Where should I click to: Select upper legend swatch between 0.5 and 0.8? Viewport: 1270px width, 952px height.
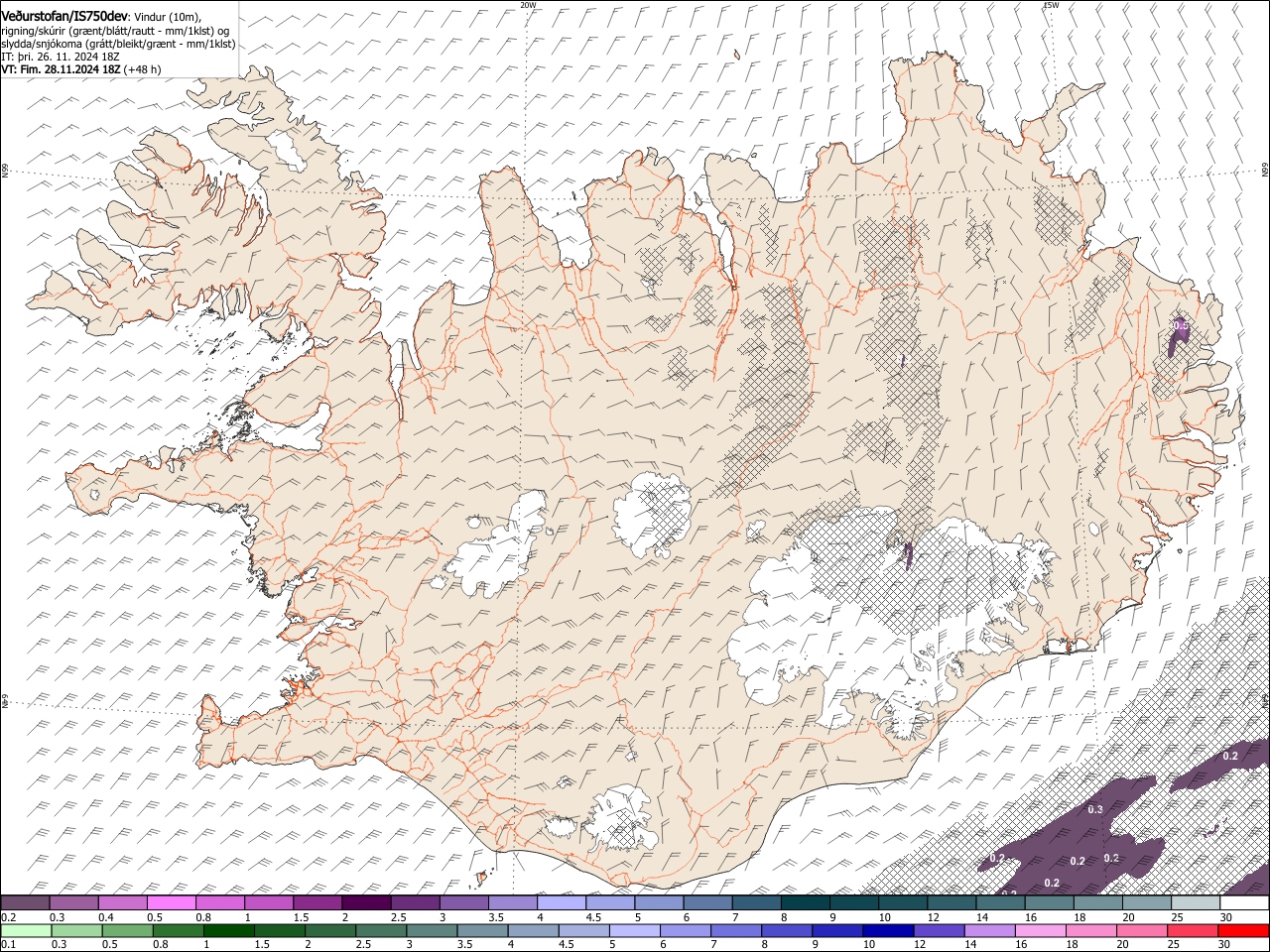(172, 903)
